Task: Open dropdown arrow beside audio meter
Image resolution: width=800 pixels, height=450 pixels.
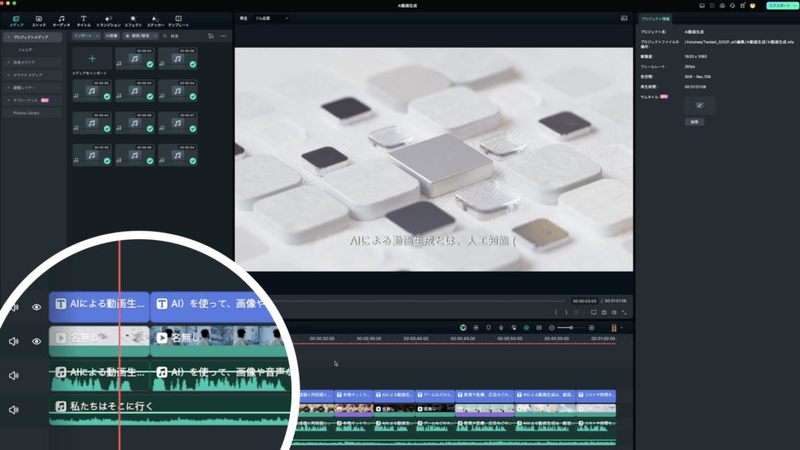Action: click(x=621, y=328)
